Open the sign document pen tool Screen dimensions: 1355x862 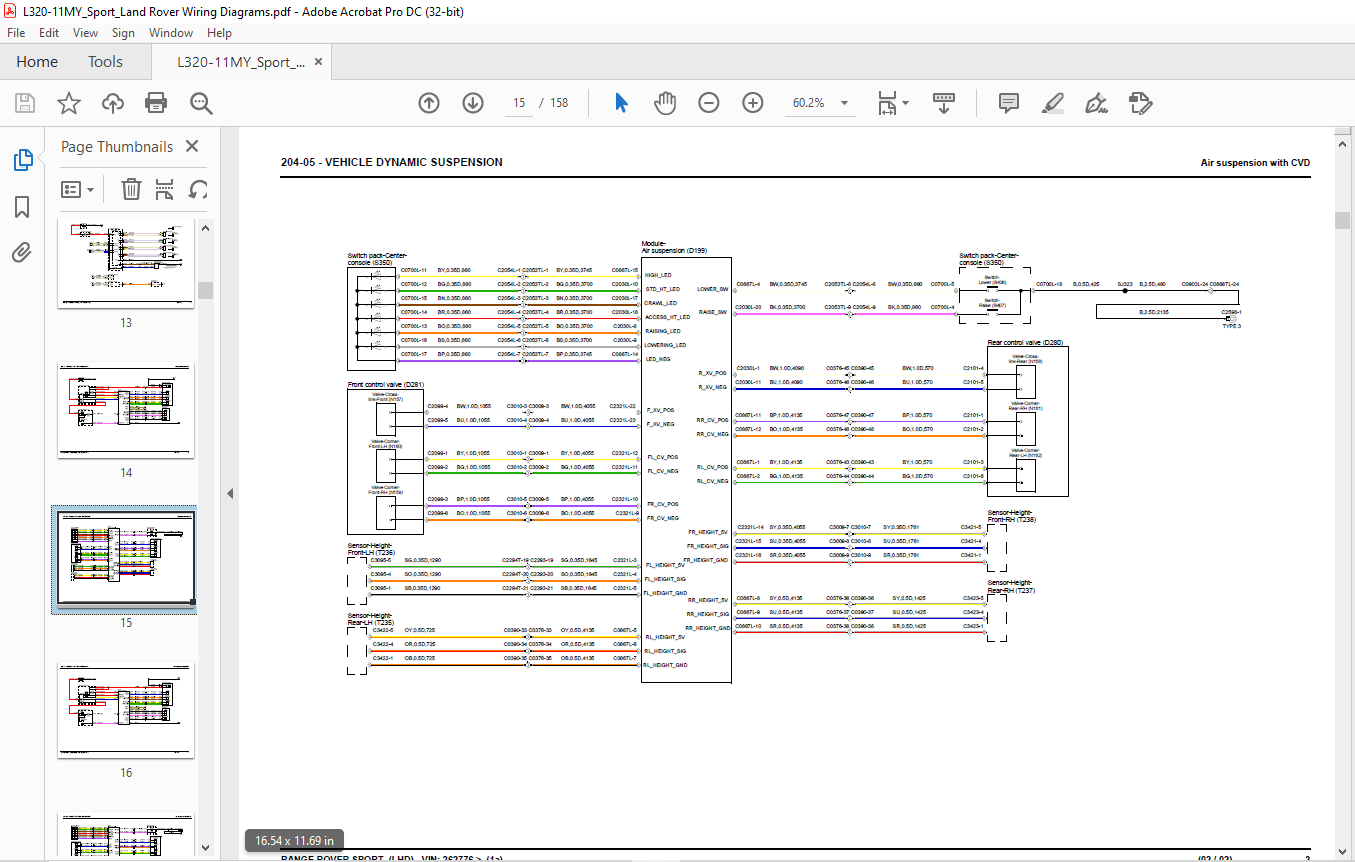pyautogui.click(x=1096, y=103)
